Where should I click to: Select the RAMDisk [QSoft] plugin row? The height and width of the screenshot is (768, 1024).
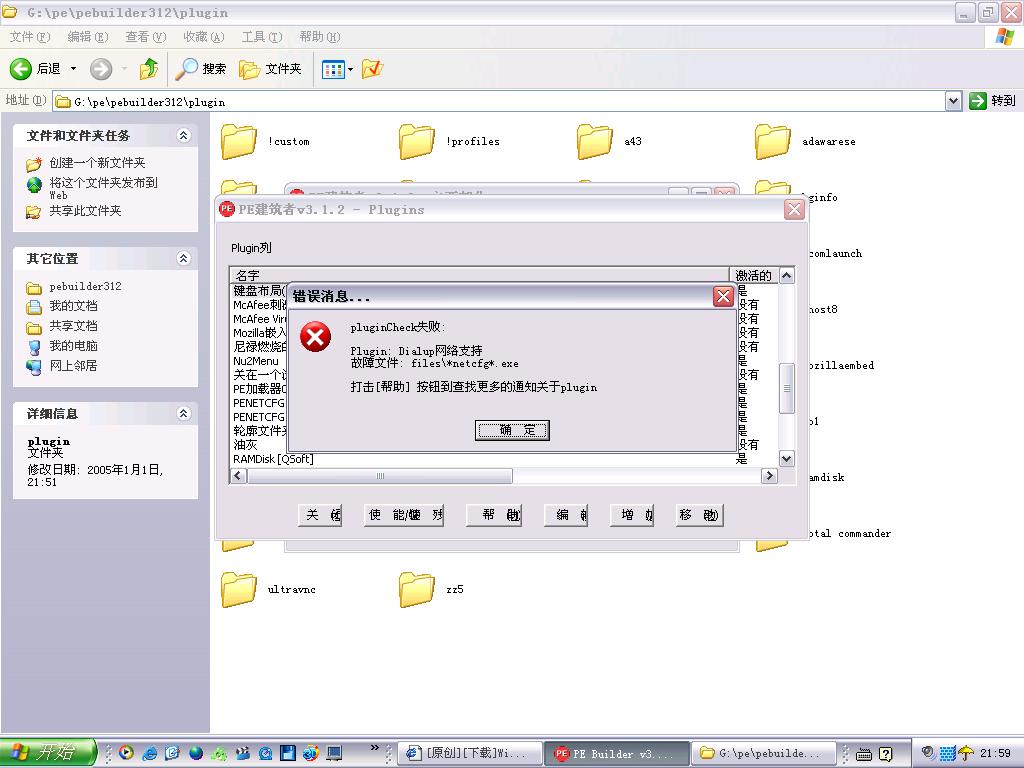[274, 459]
